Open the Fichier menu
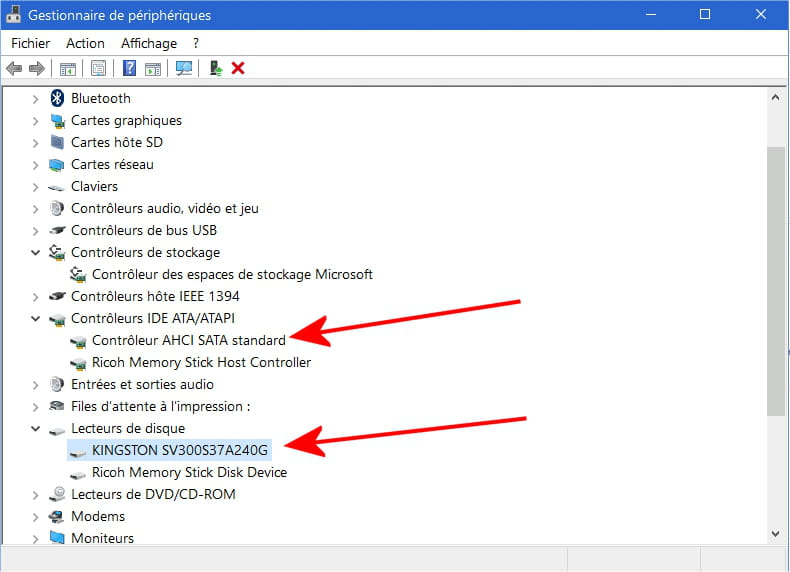The width and height of the screenshot is (790, 572). point(30,43)
